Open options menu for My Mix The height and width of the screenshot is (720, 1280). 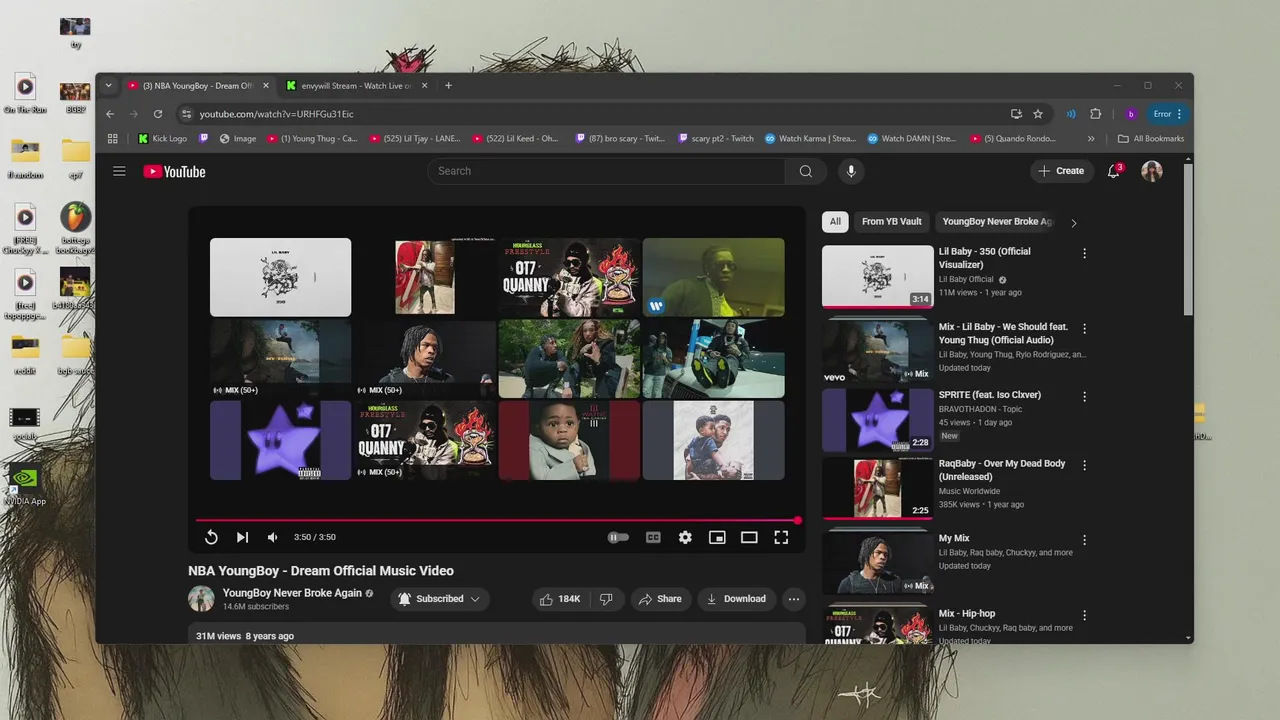1084,541
